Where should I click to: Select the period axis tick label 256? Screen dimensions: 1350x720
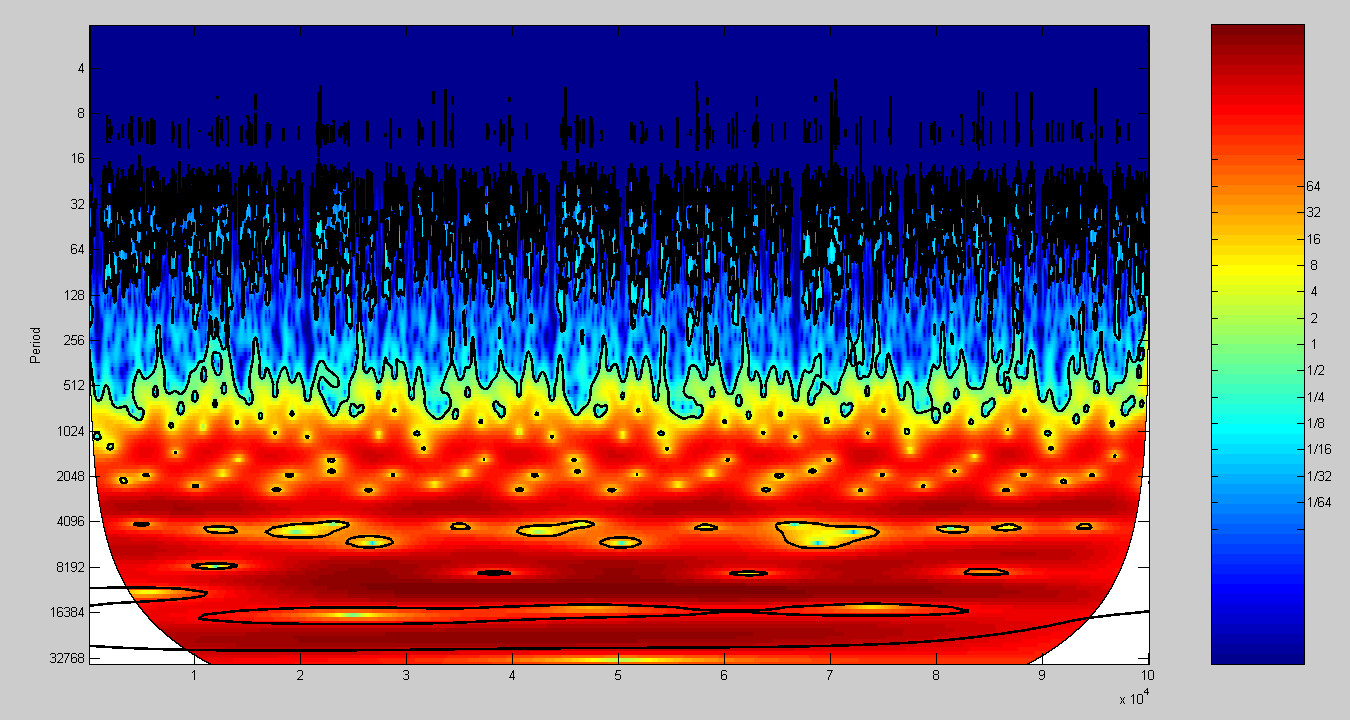[x=75, y=341]
